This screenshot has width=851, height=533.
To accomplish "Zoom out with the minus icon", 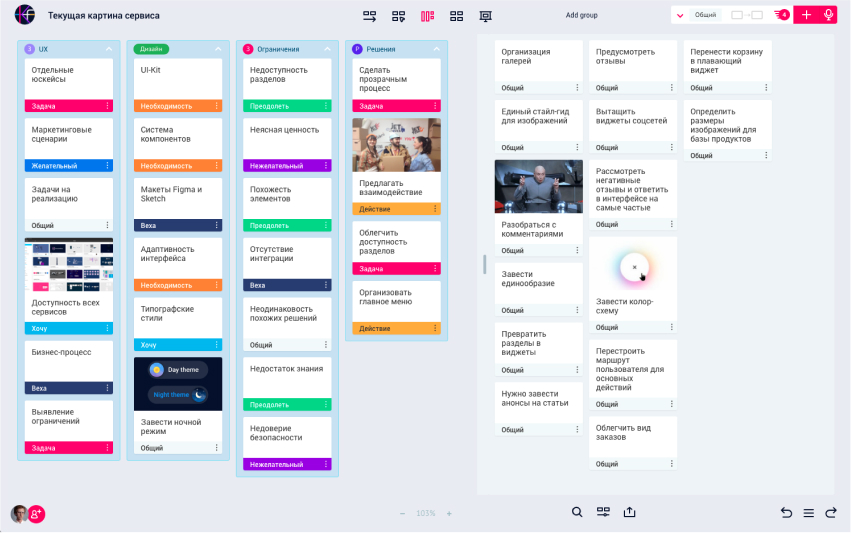I will pyautogui.click(x=402, y=513).
